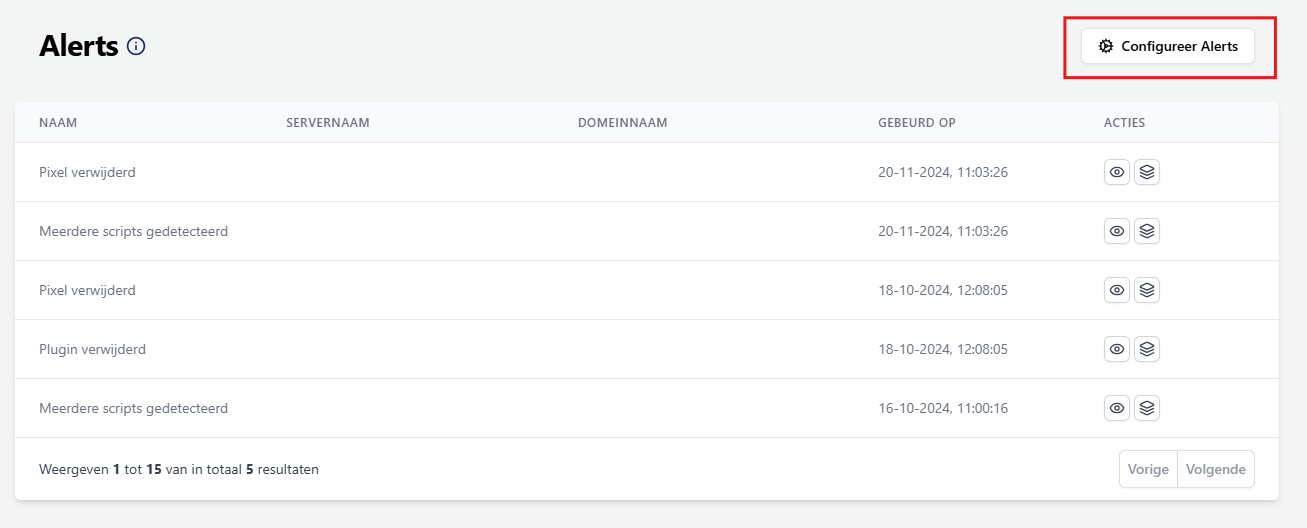
Task: Open layers icon for Pixel verwijderd 20-11-2024
Action: (1147, 172)
